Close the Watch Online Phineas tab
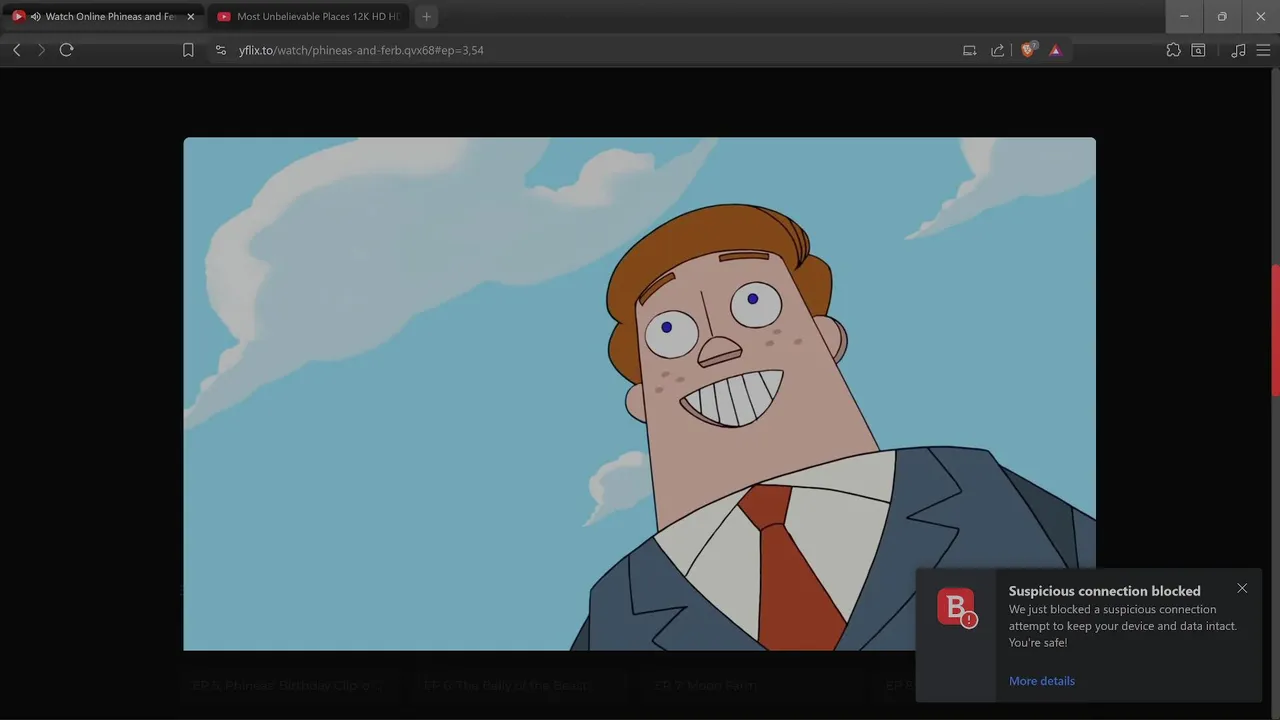Image resolution: width=1280 pixels, height=720 pixels. [x=191, y=17]
